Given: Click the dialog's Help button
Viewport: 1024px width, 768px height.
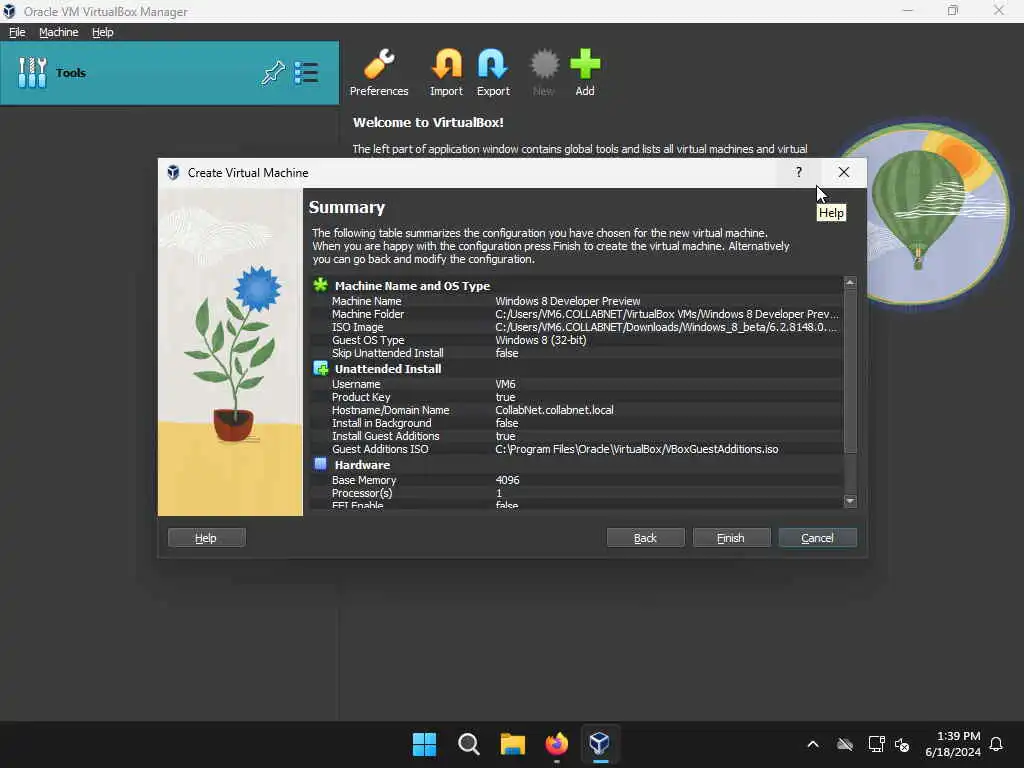Looking at the screenshot, I should [206, 537].
